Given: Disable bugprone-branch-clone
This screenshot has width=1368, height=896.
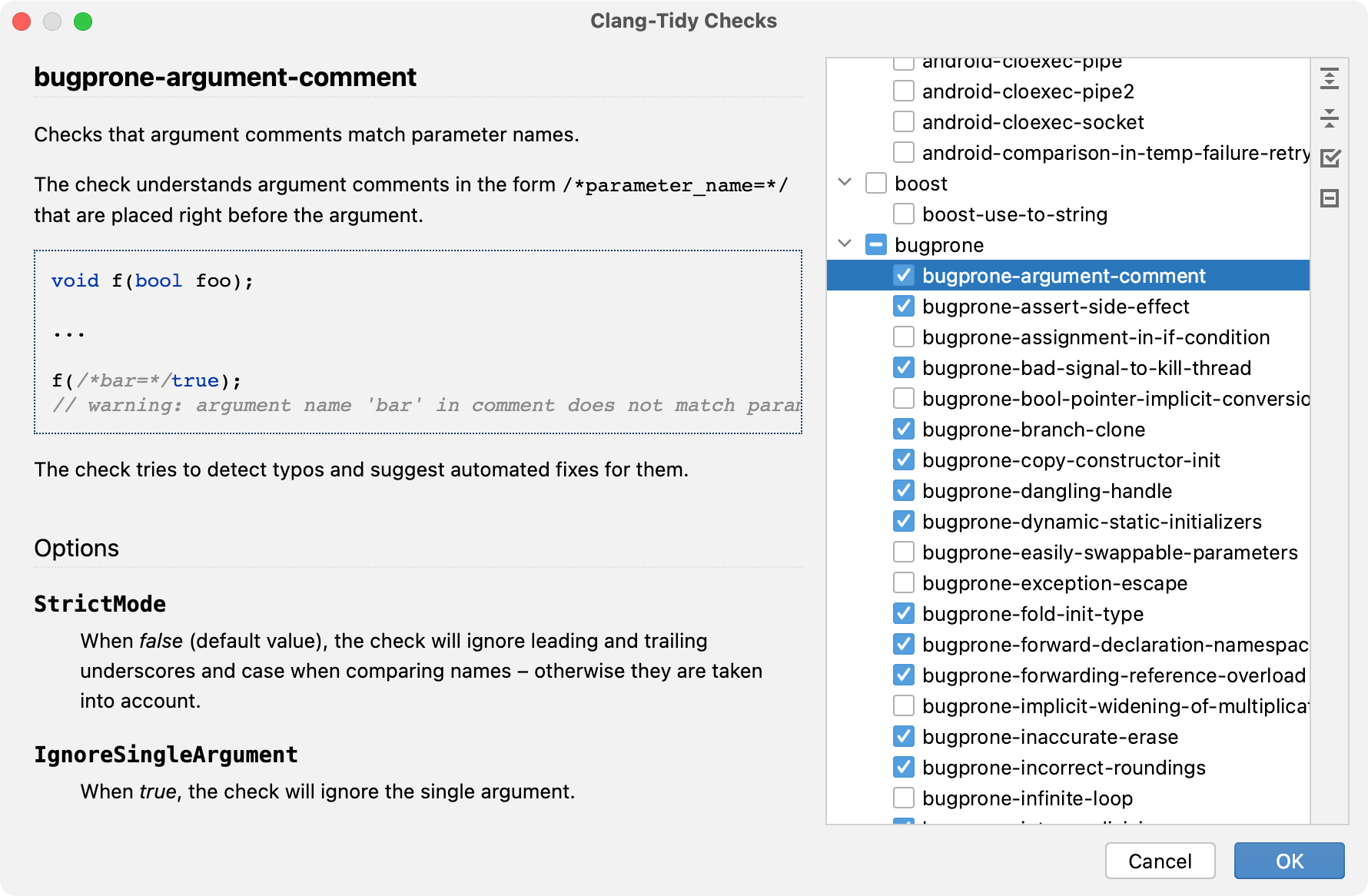Looking at the screenshot, I should [x=903, y=429].
